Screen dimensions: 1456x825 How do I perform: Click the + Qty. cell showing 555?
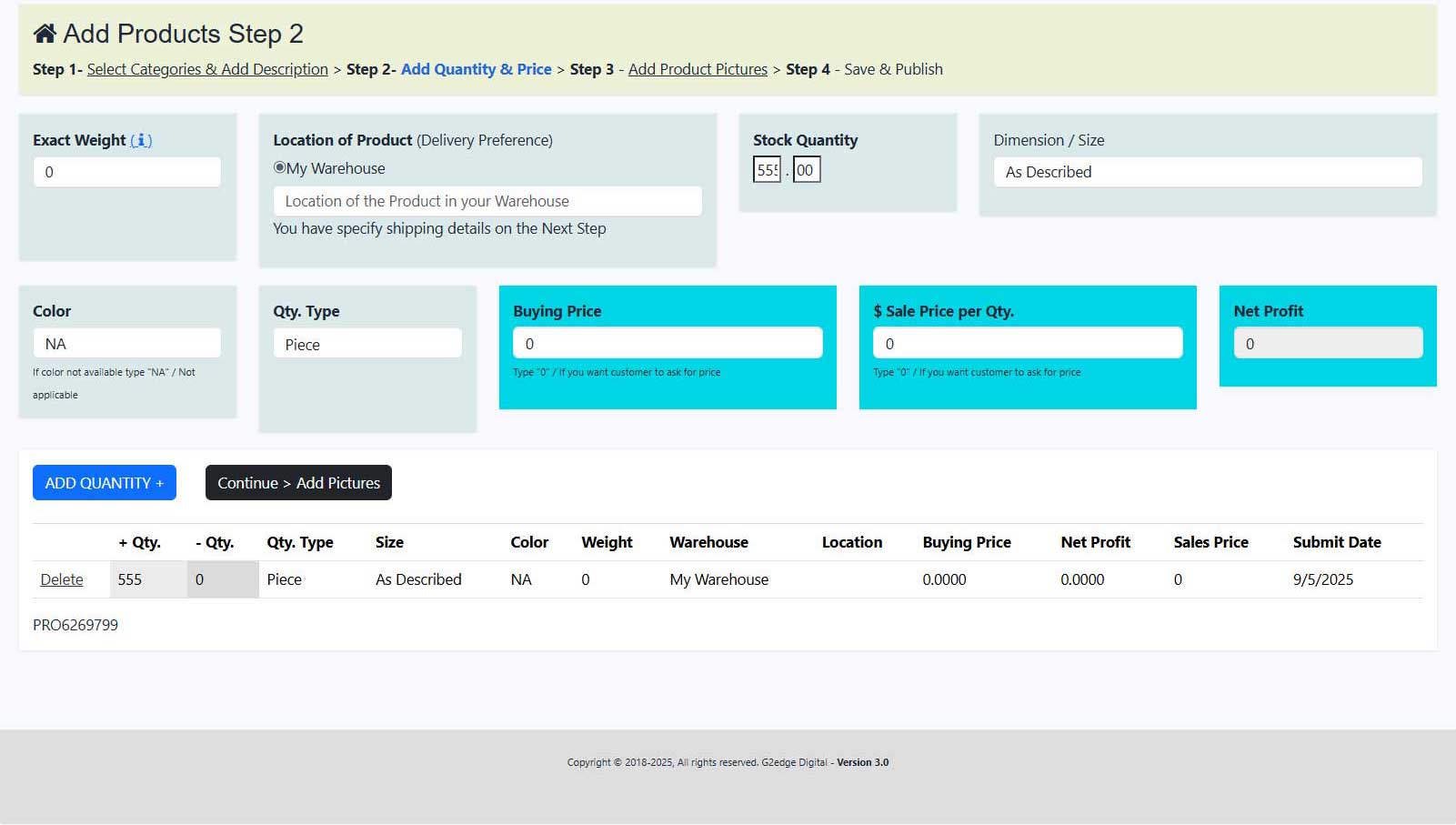(x=149, y=579)
